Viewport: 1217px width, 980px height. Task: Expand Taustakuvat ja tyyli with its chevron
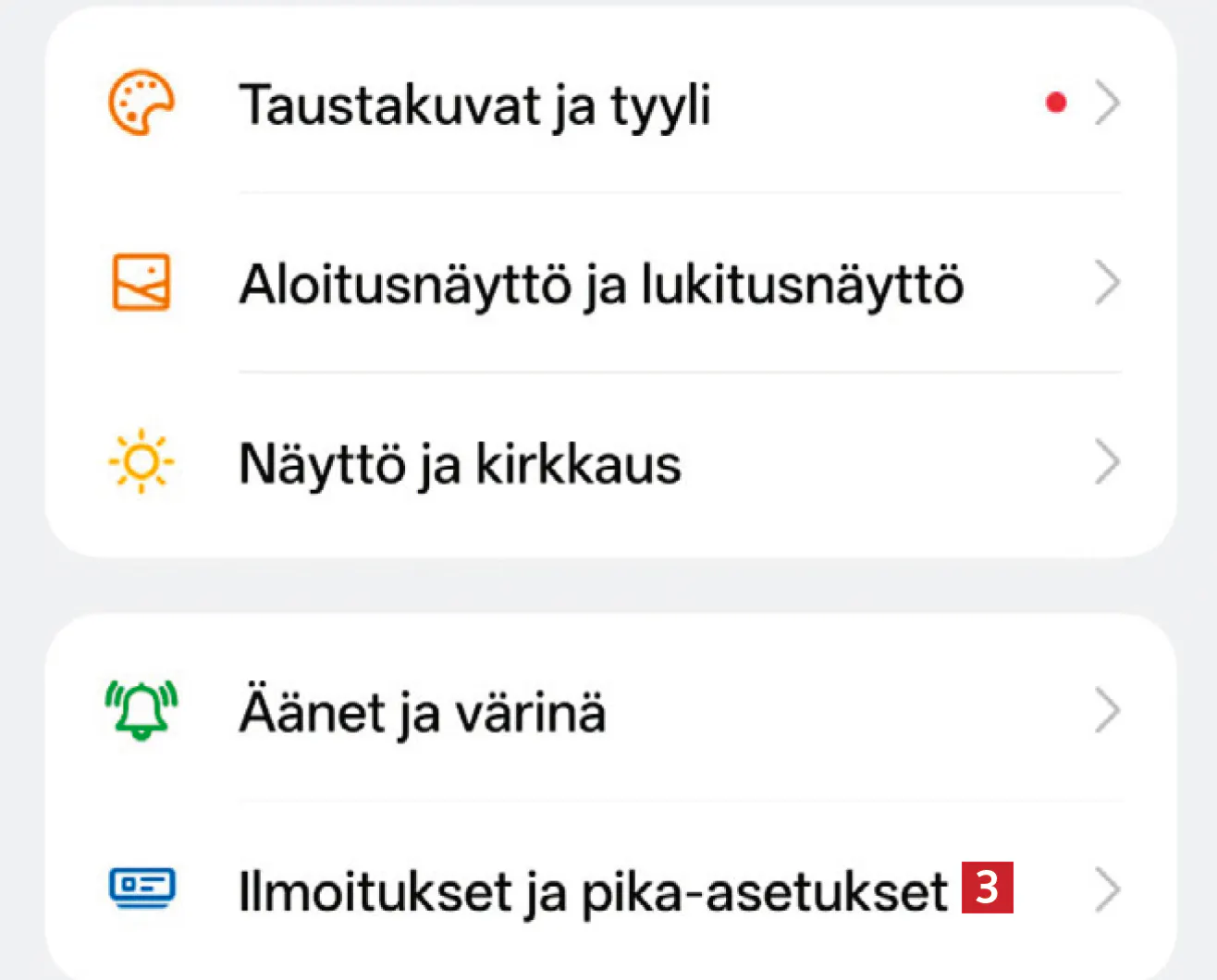(1107, 103)
